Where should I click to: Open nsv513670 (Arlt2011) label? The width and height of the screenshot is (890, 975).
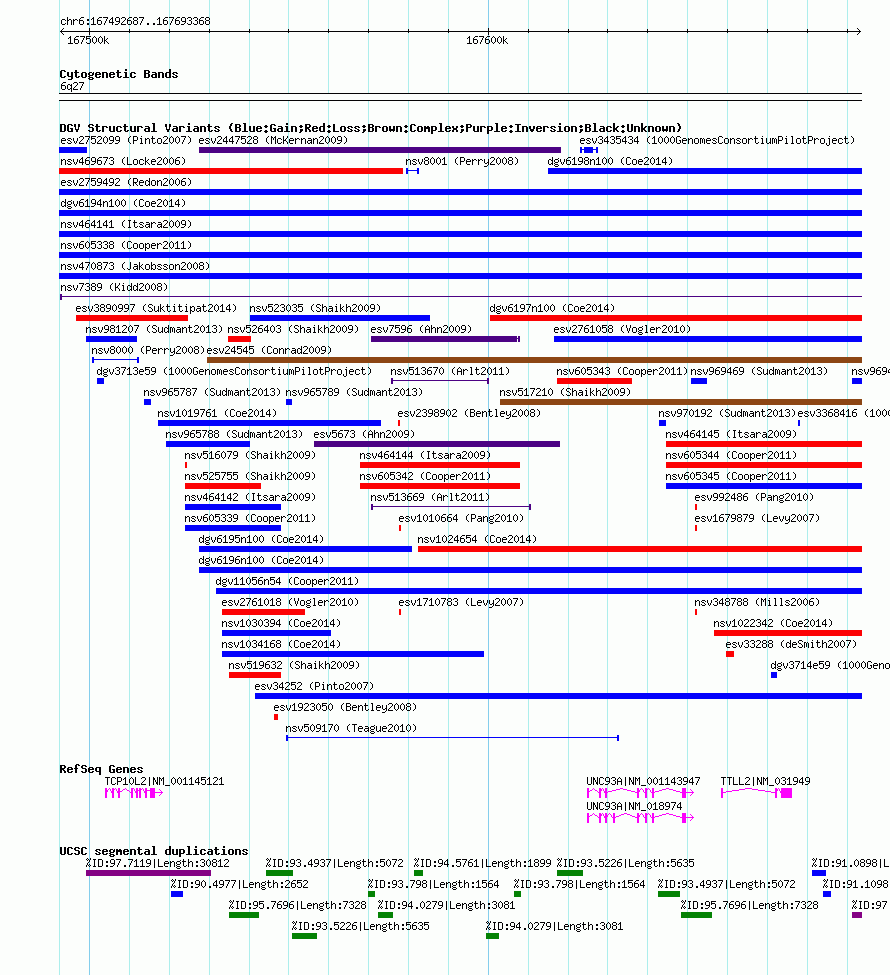pos(450,372)
